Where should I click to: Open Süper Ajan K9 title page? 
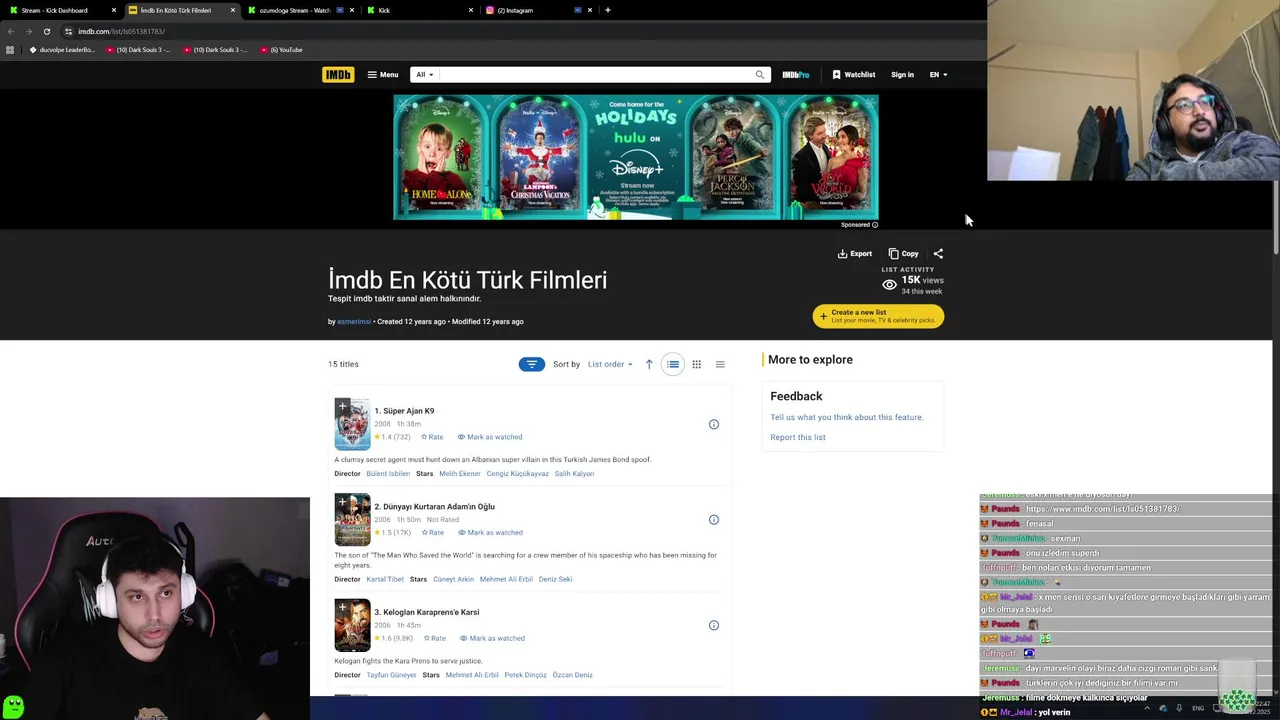pyautogui.click(x=404, y=411)
